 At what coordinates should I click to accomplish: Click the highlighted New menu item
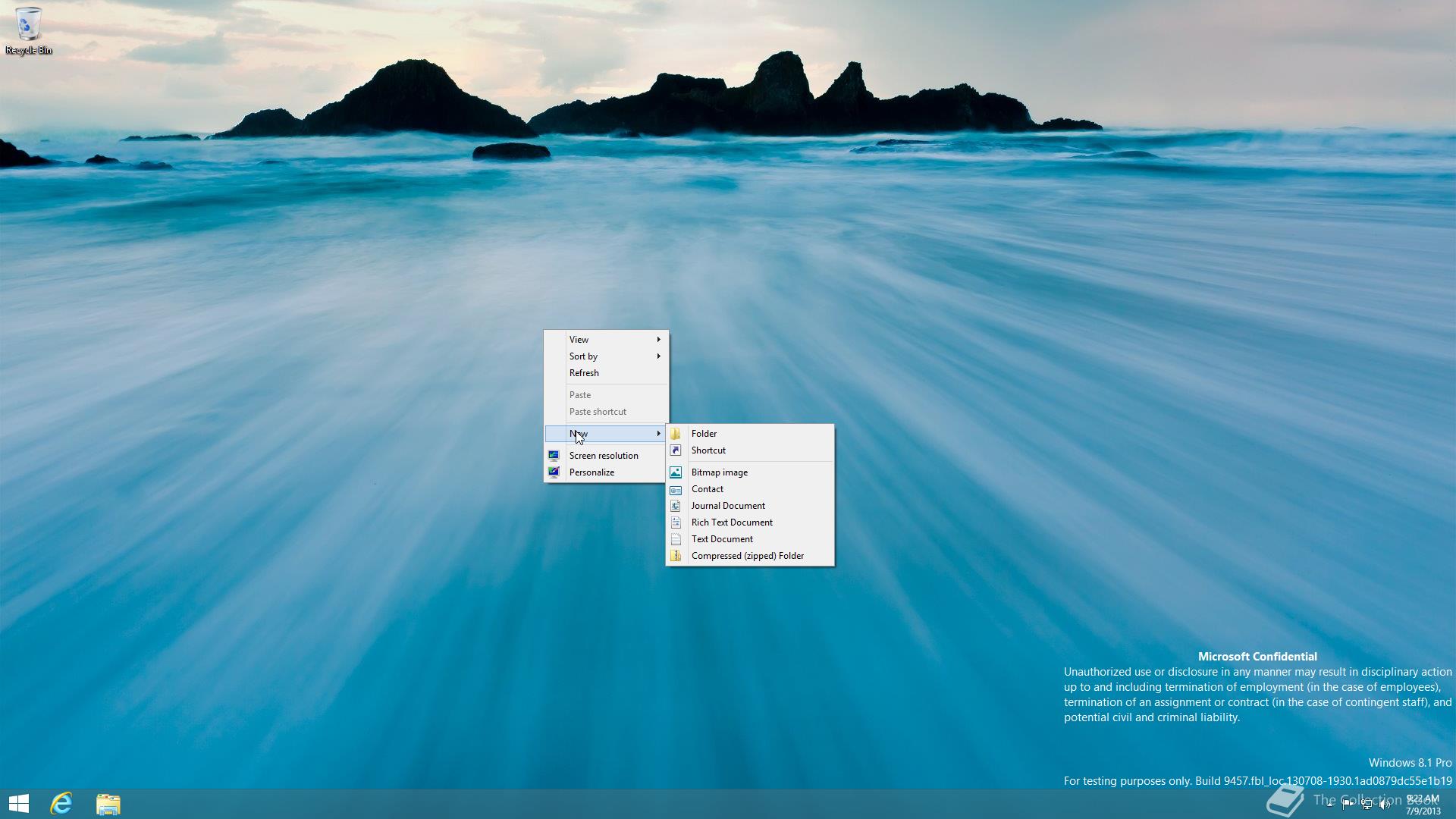[x=607, y=433]
